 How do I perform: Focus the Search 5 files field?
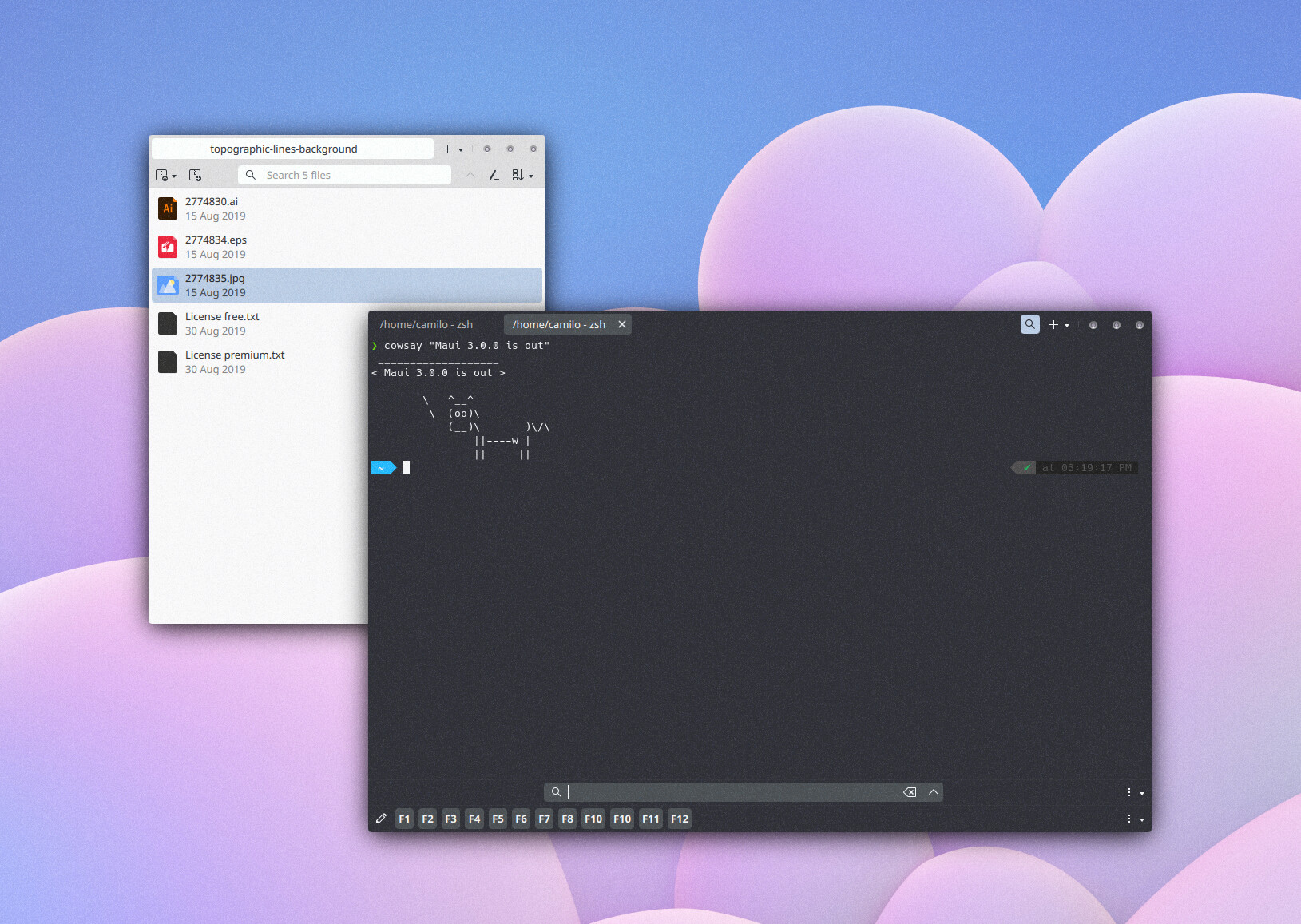(x=344, y=175)
